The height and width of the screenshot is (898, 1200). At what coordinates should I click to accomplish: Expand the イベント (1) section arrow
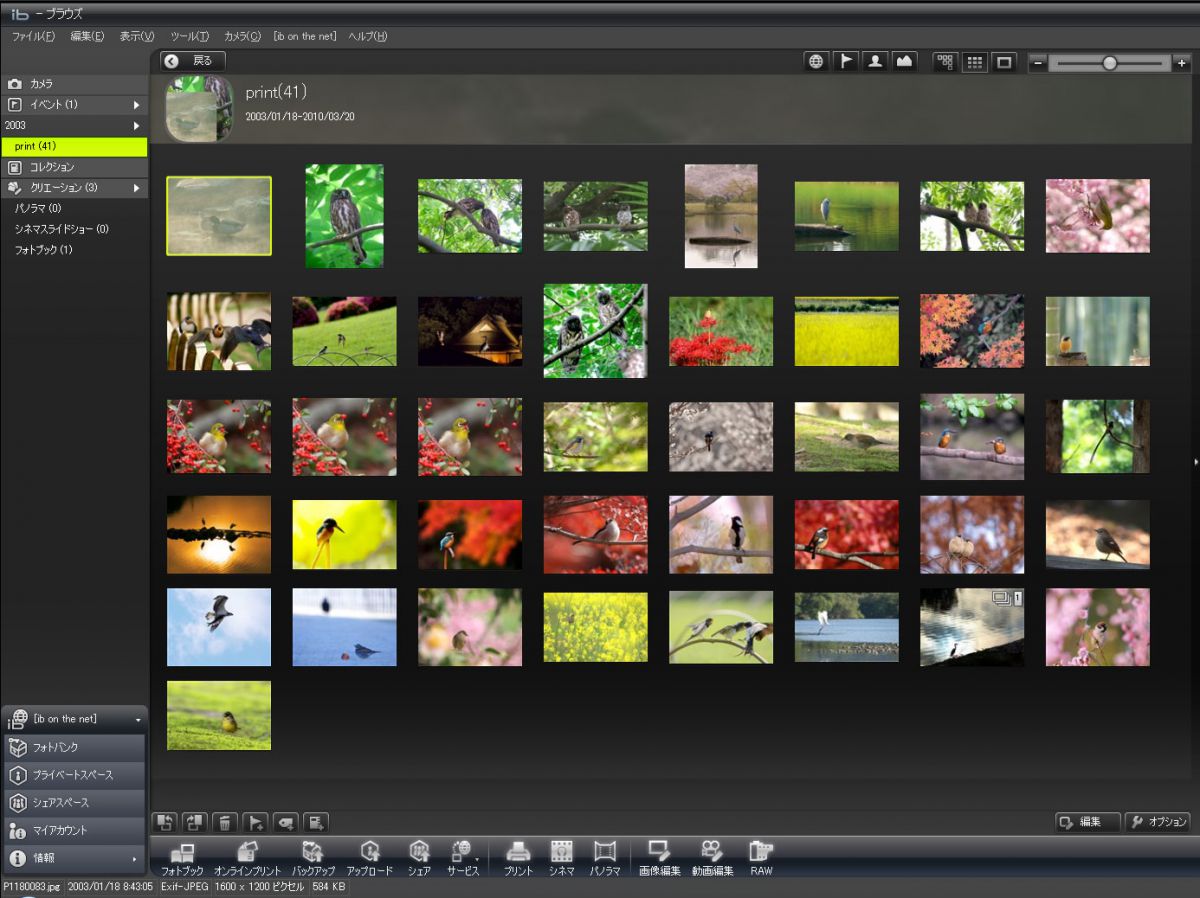click(x=136, y=104)
